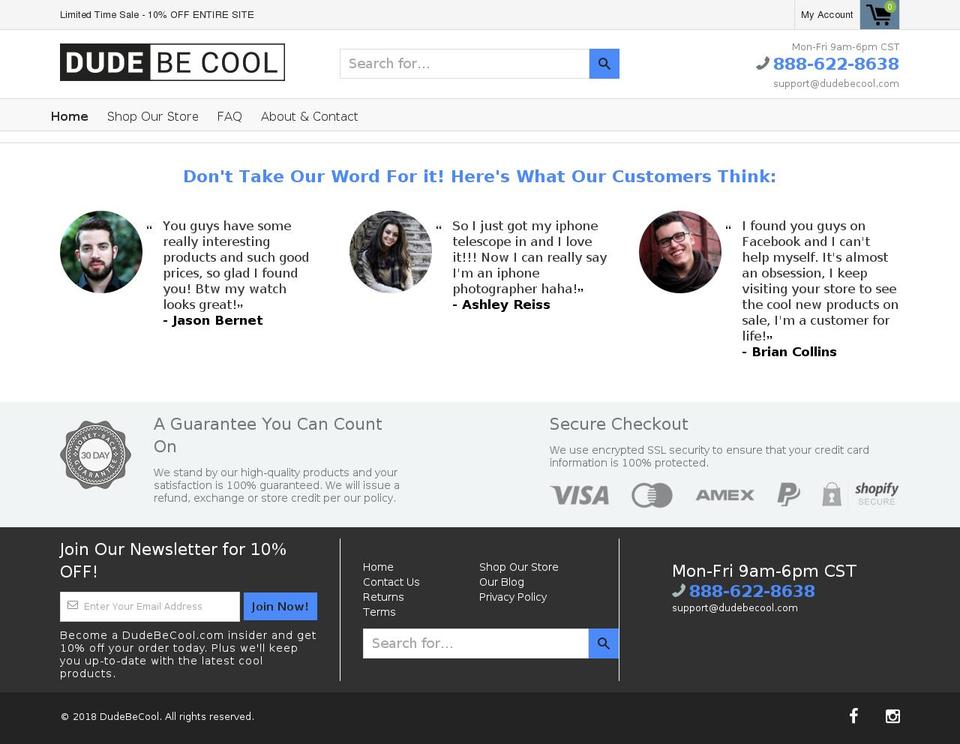The image size is (960, 744).
Task: Click the Limited Time Sale banner text
Action: coord(157,15)
